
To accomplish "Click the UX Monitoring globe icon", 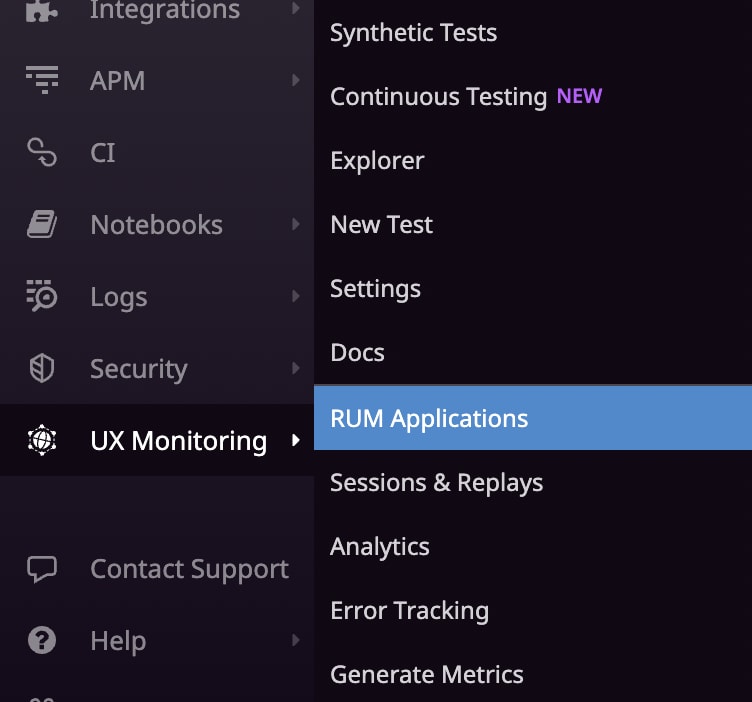I will pos(41,440).
